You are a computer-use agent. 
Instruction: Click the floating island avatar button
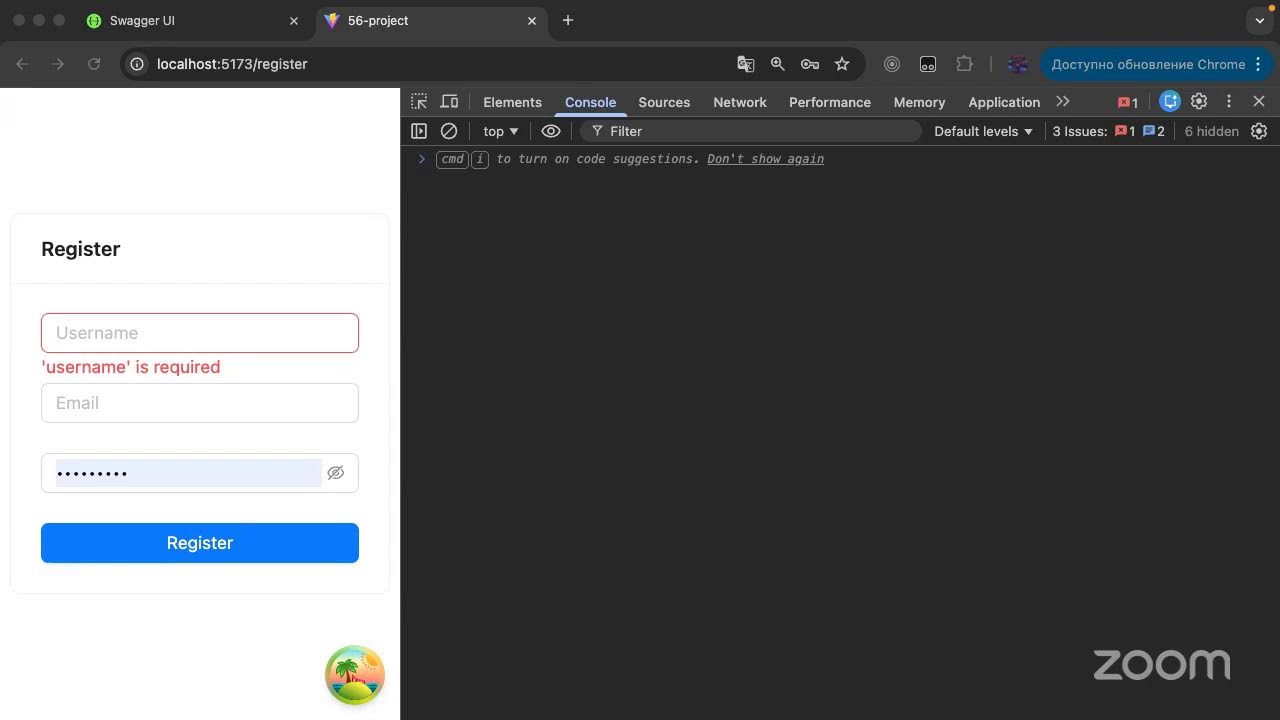click(355, 675)
